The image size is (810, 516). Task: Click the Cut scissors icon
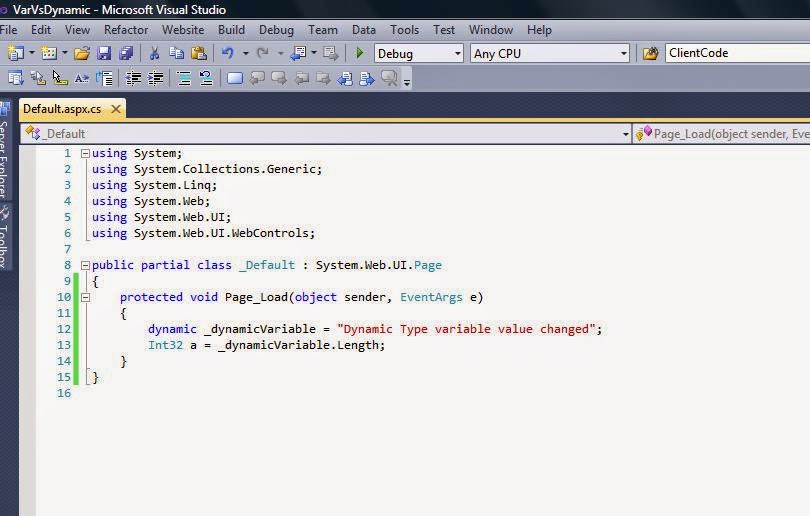154,53
